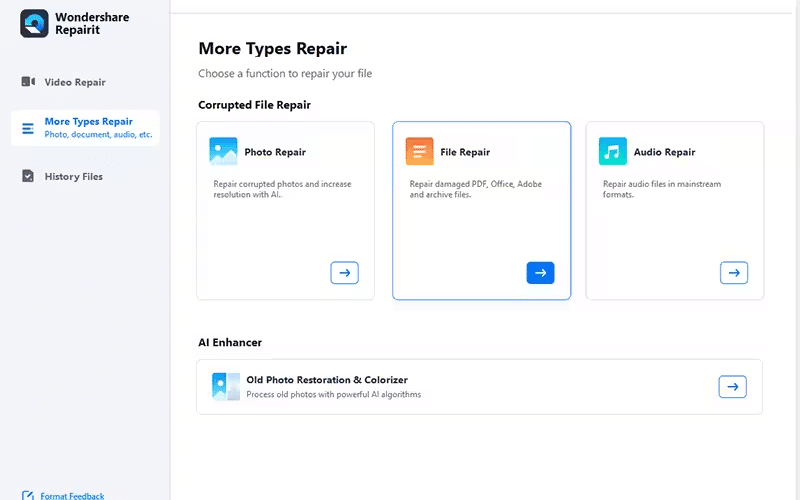Click the Format Feedback icon at bottom left
Screen dimensions: 800x500
pyautogui.click(x=26, y=495)
